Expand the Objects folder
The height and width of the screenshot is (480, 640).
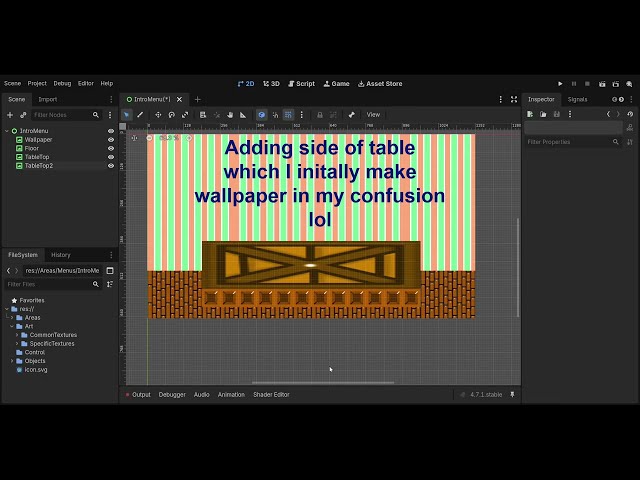12,361
